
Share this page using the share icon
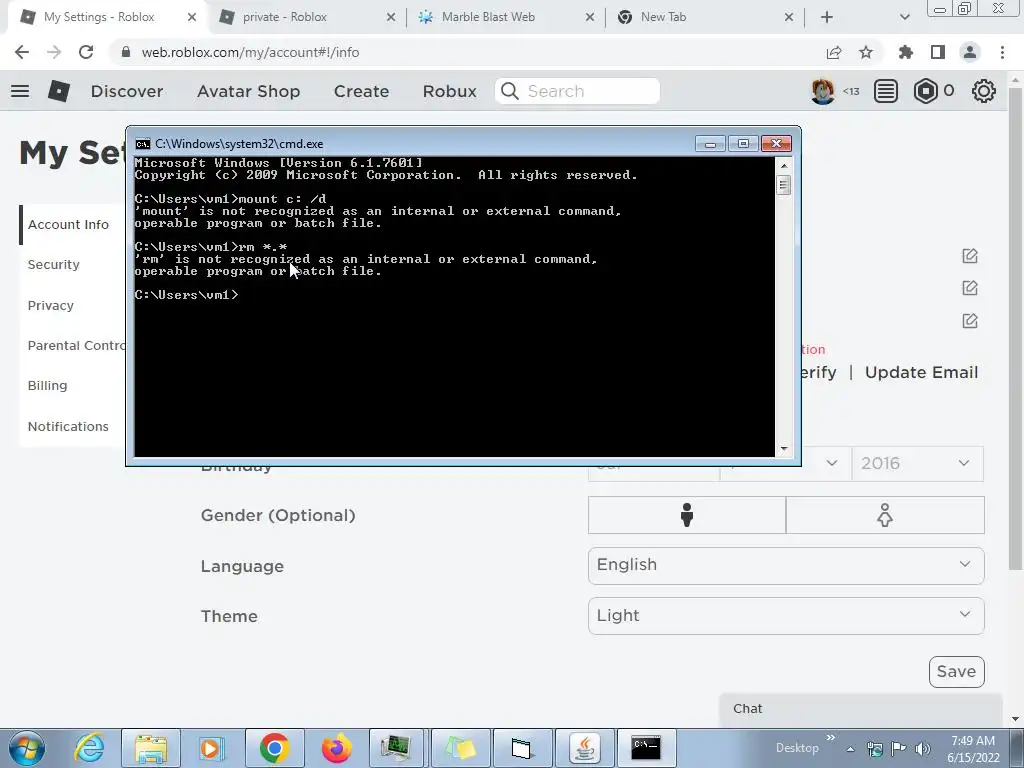(x=834, y=52)
